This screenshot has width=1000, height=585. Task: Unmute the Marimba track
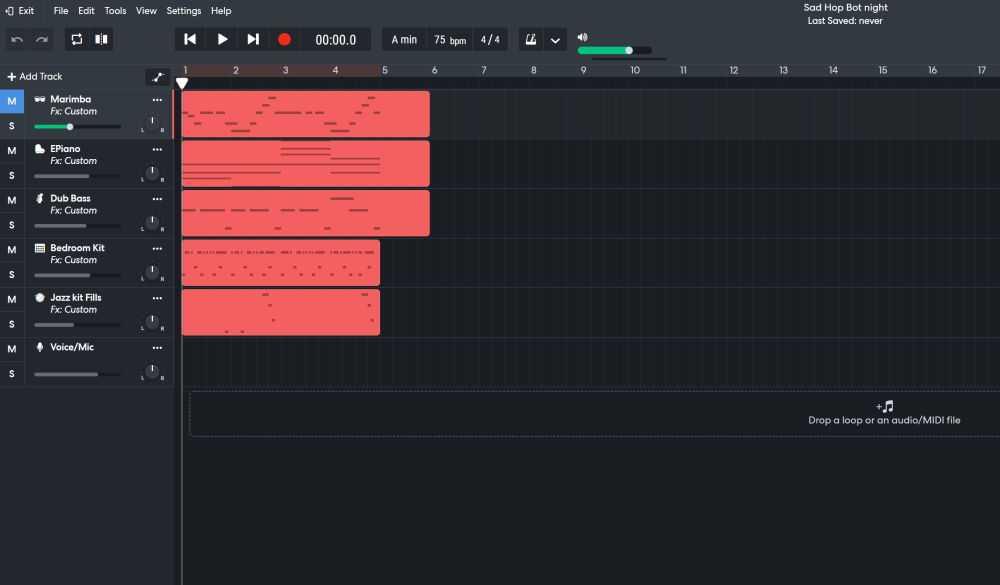pos(11,101)
